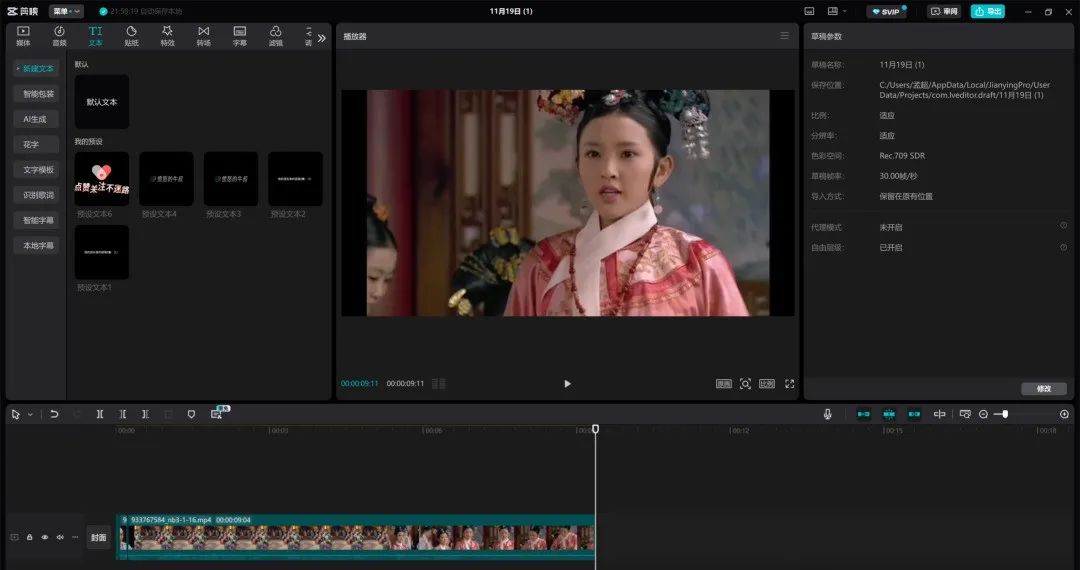Click the microphone record voiceover icon
1080x570 pixels.
[x=827, y=414]
